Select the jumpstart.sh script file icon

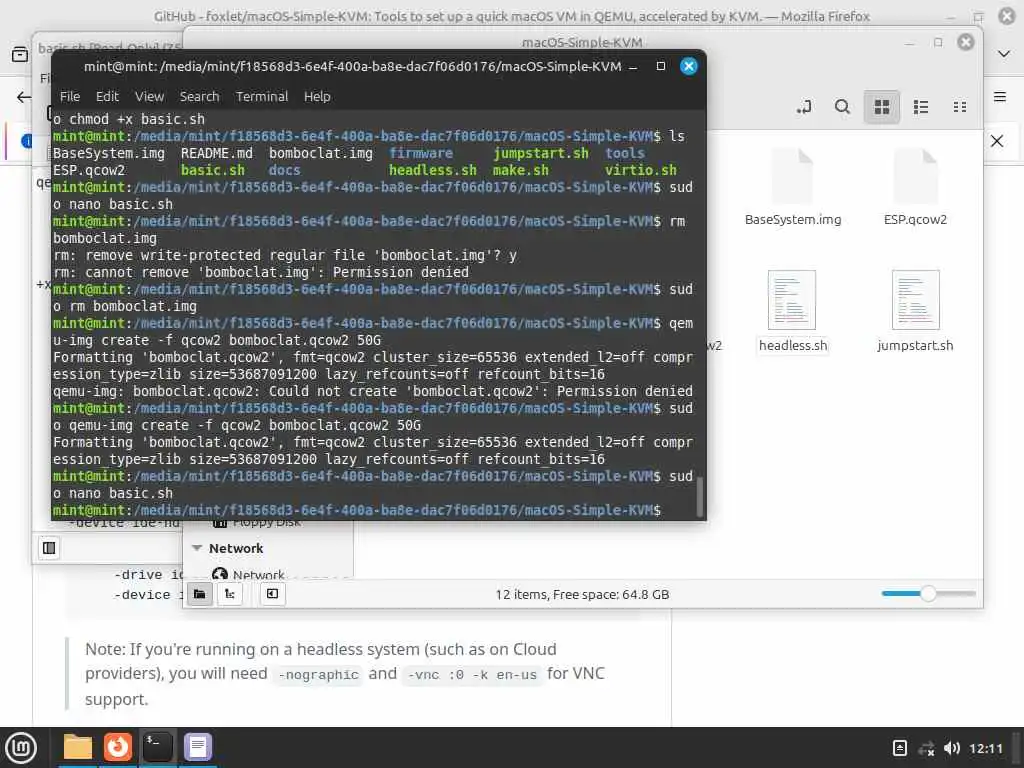916,300
